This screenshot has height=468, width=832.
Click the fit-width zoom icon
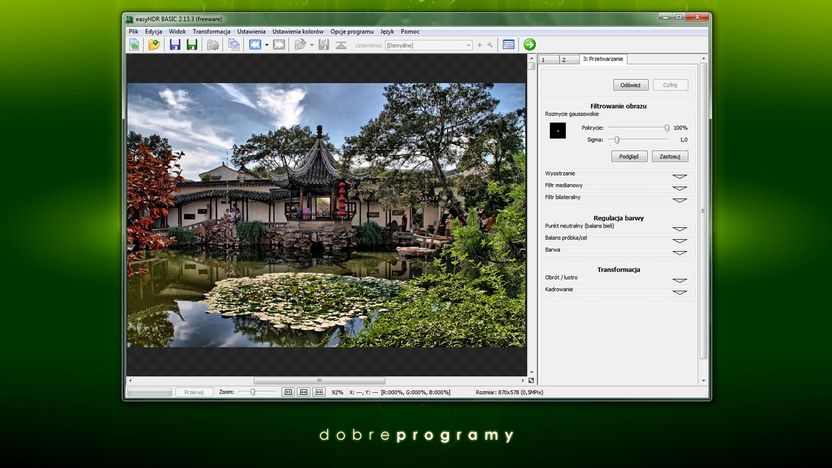[319, 392]
